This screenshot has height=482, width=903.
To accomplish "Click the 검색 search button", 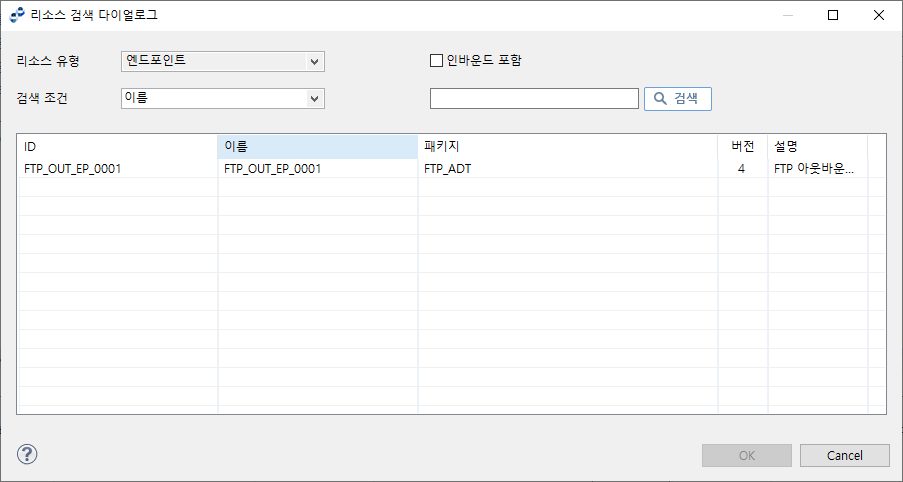I will [x=678, y=98].
